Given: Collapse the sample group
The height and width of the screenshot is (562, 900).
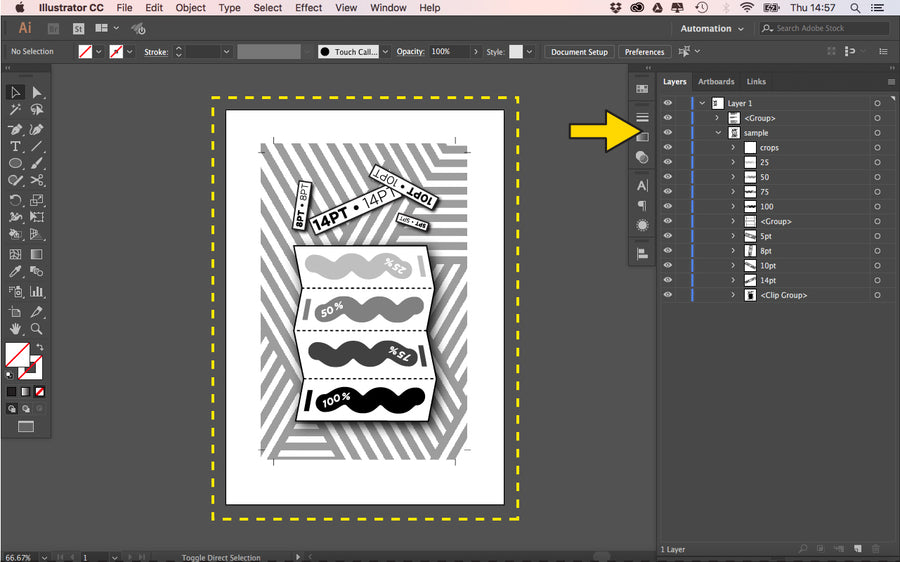Looking at the screenshot, I should (718, 133).
